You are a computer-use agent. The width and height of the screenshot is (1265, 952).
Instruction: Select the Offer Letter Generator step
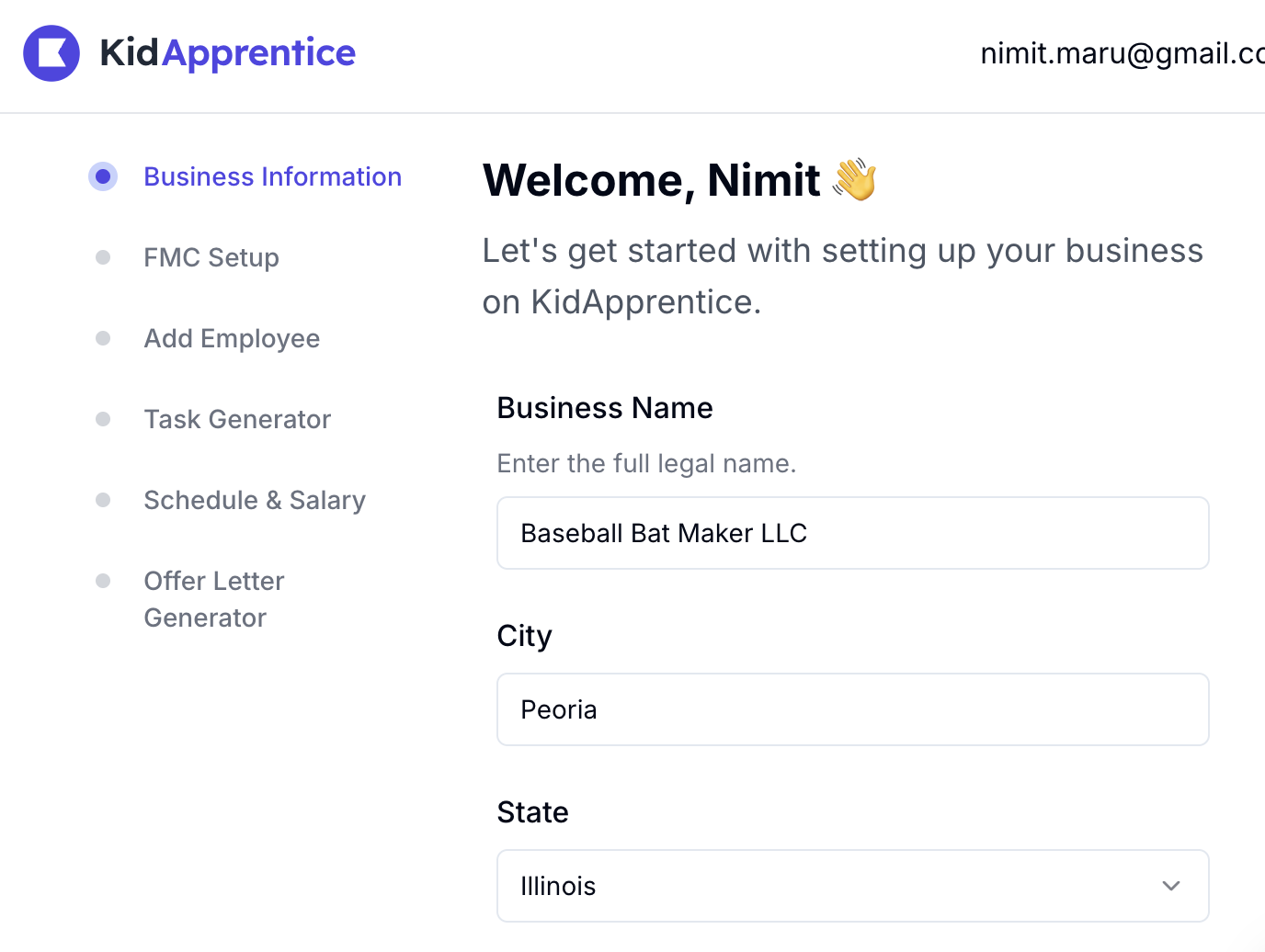214,599
